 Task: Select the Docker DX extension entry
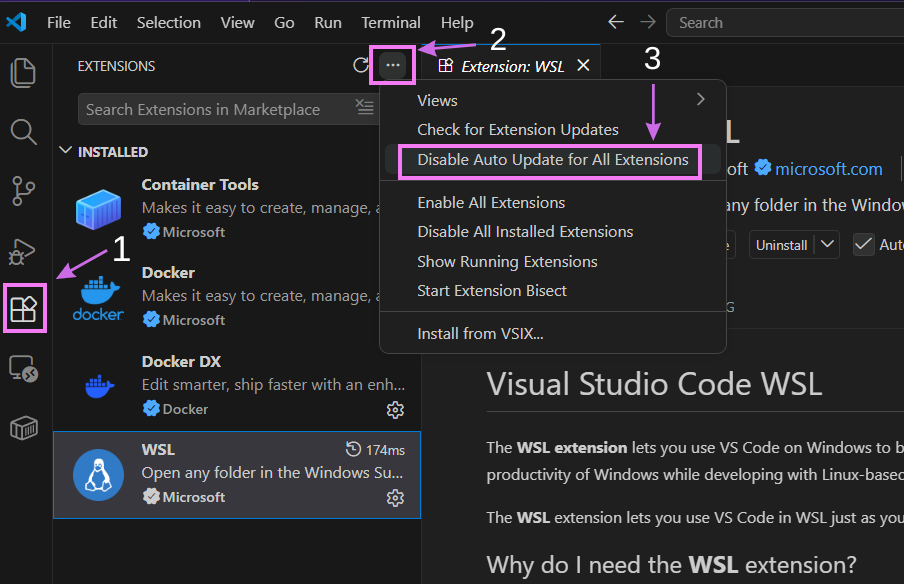(237, 386)
